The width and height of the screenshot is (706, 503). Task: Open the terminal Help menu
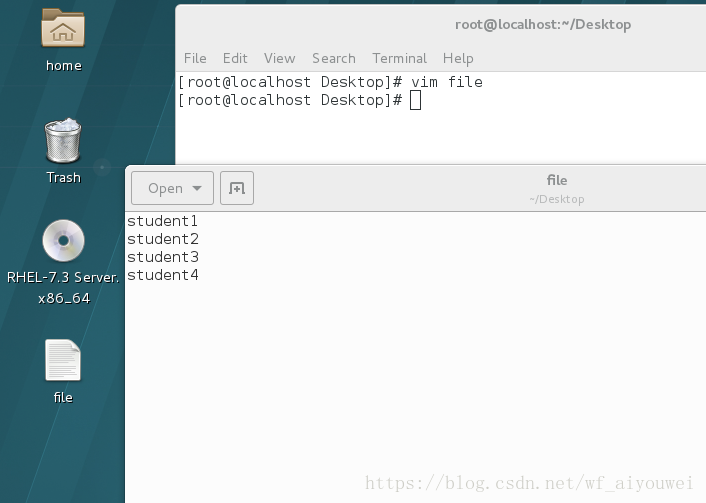pos(458,59)
